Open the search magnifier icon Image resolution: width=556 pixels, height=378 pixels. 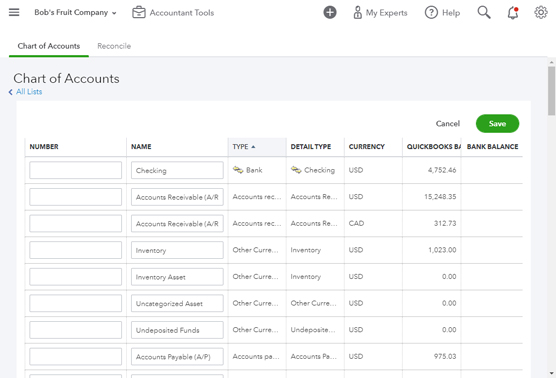pos(484,12)
